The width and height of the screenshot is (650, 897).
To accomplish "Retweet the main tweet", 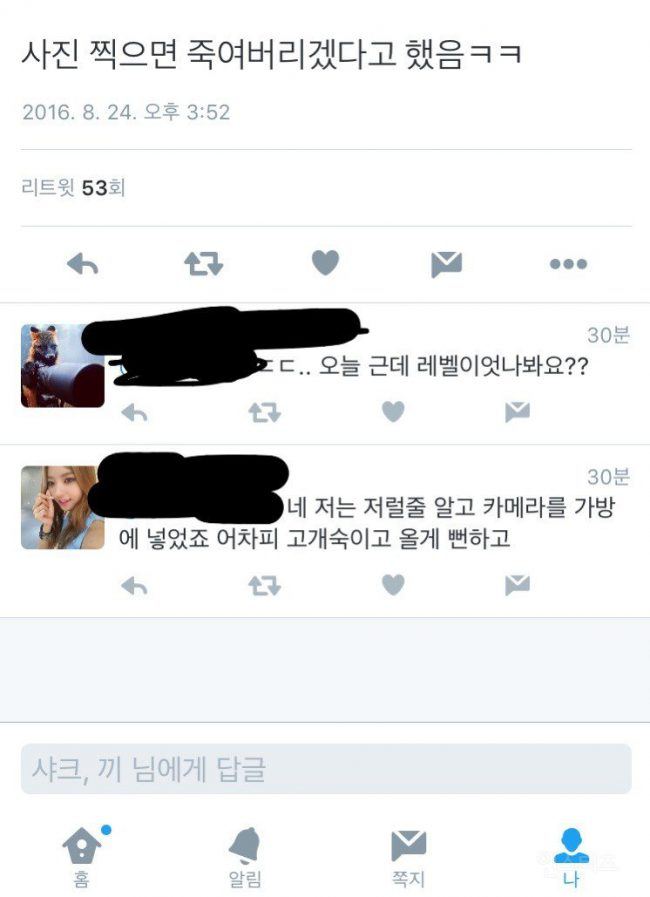I will point(204,264).
